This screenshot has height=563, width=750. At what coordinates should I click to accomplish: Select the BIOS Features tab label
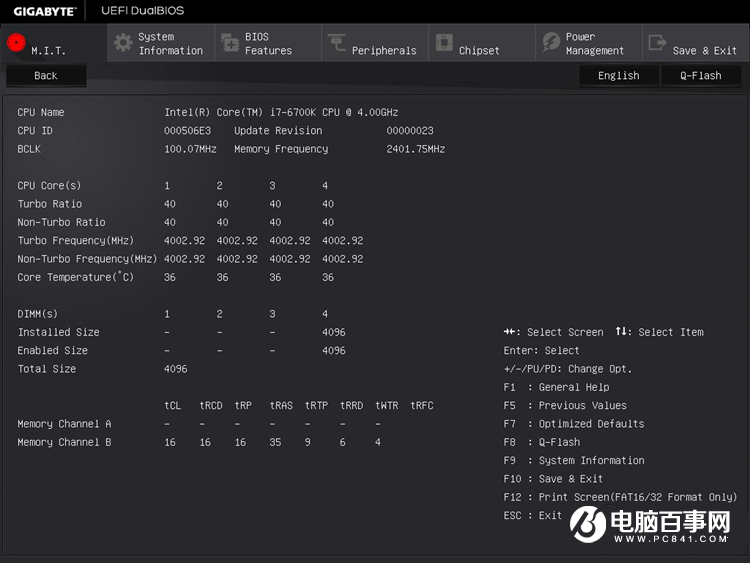[x=268, y=44]
